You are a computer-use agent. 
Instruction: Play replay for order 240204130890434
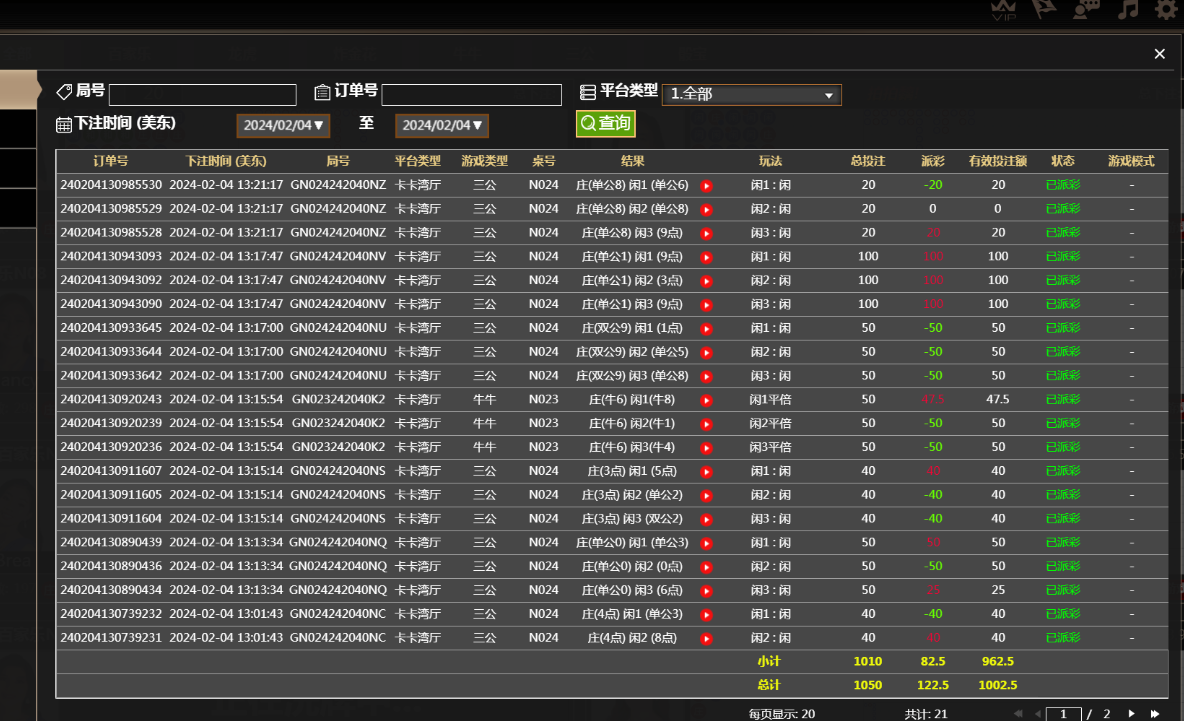pos(706,591)
